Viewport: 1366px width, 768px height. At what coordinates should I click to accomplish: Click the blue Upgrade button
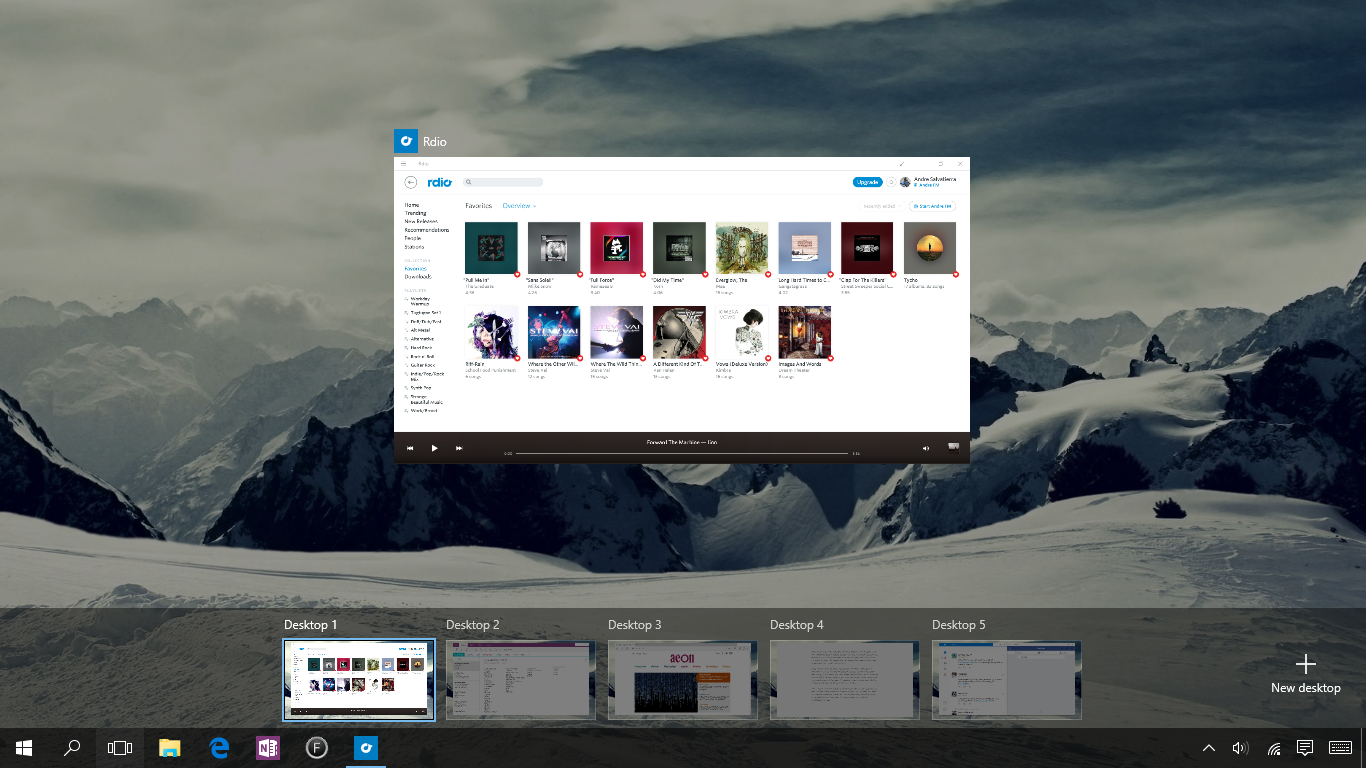pos(867,182)
